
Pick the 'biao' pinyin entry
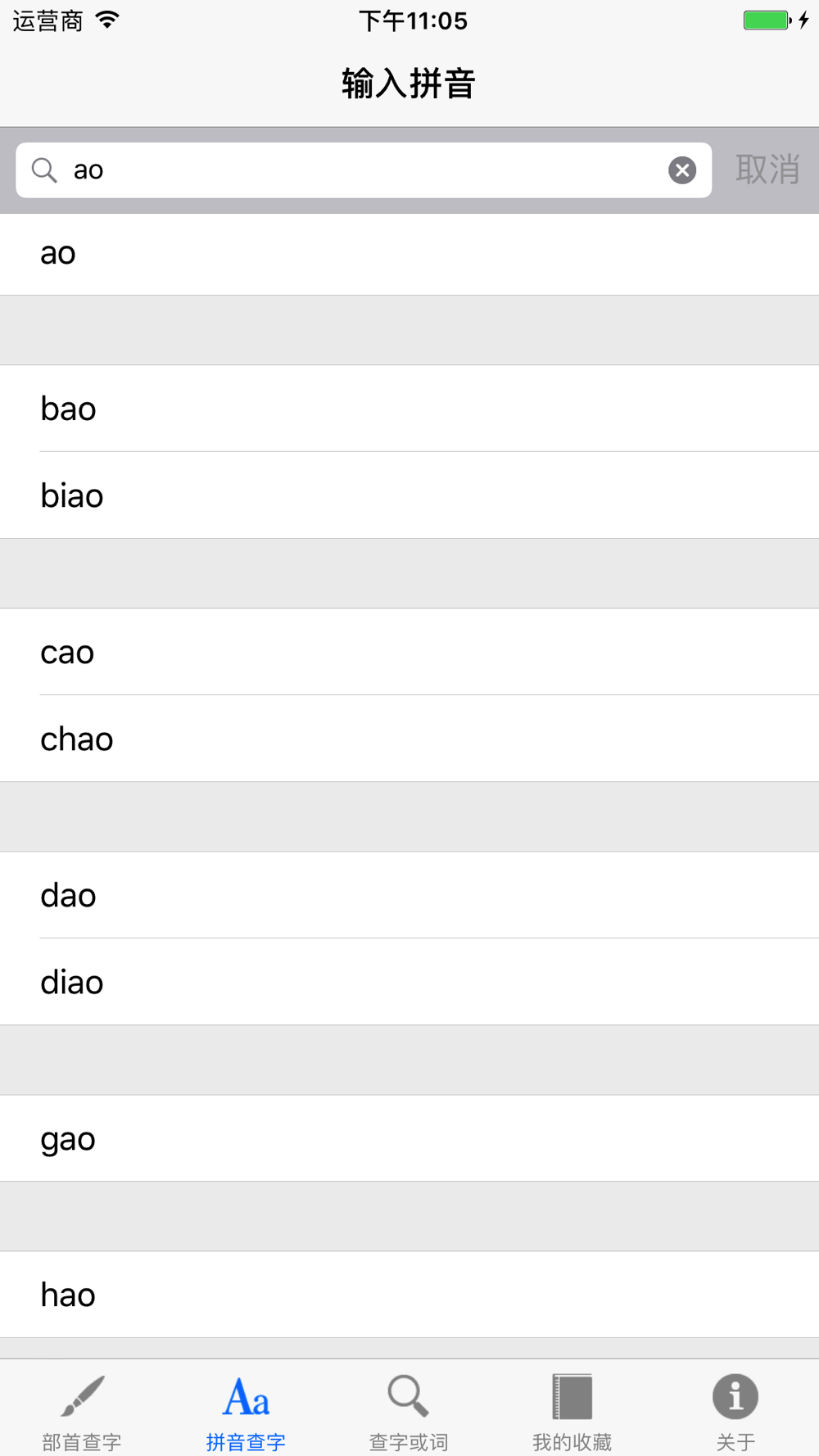[x=409, y=495]
